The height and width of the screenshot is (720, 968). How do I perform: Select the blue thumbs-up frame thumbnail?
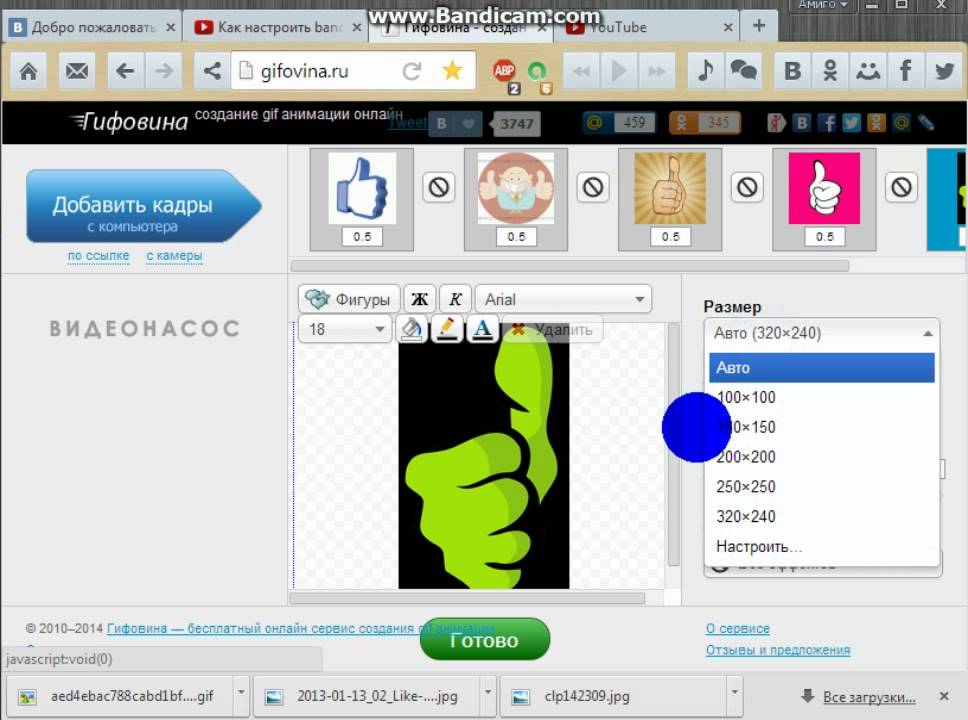pyautogui.click(x=362, y=188)
